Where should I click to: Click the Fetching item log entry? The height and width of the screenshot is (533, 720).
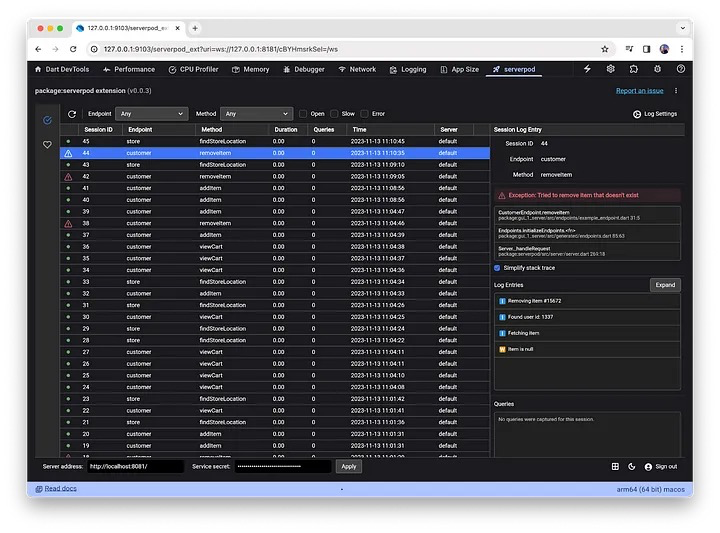(587, 333)
